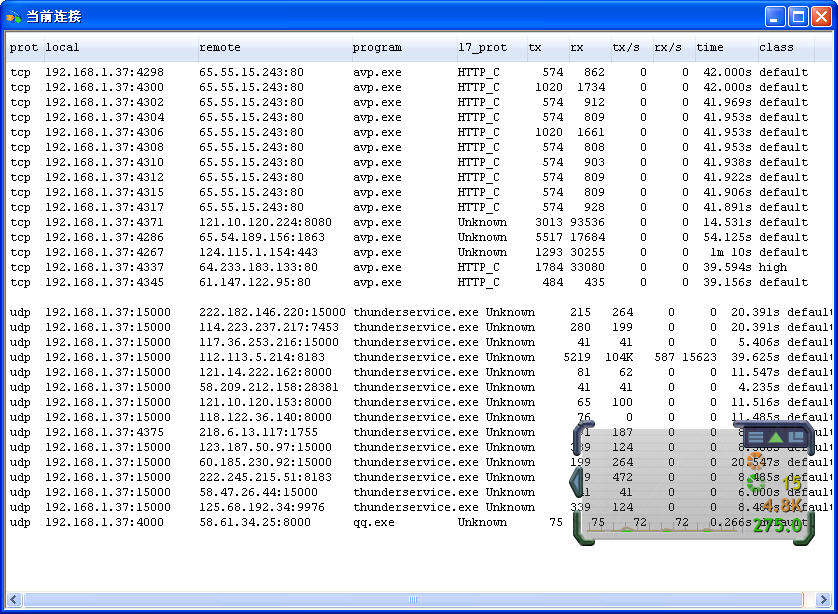Viewport: 838px width, 614px height.
Task: Click remote address 117.36.253.216:15000
Action: pyautogui.click(x=269, y=341)
